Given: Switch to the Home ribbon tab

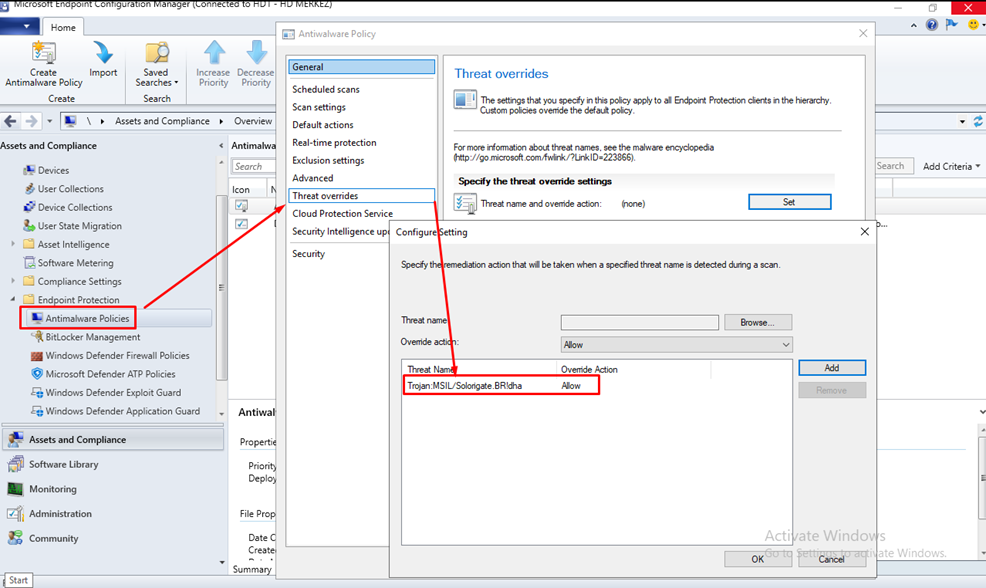Looking at the screenshot, I should point(63,28).
